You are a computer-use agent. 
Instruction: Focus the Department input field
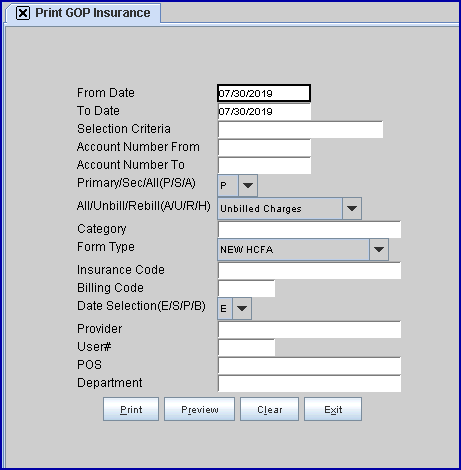coord(309,383)
